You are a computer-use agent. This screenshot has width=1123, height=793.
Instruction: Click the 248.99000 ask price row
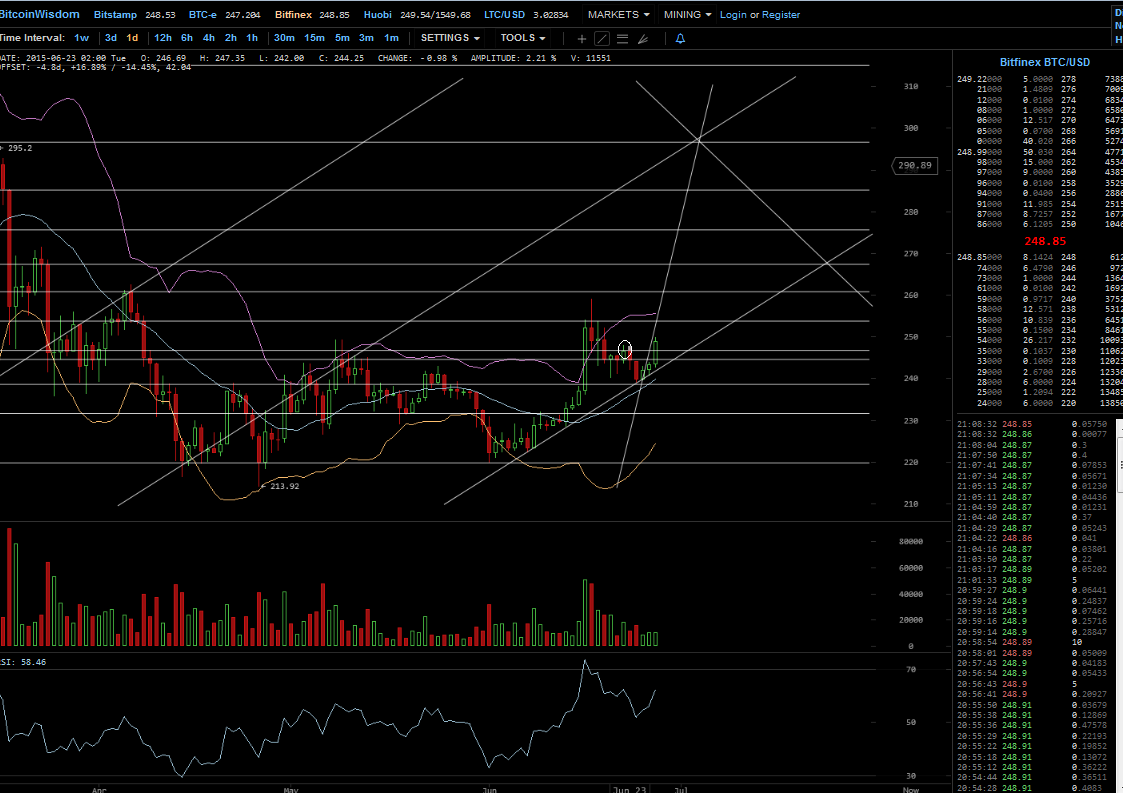coord(1038,153)
